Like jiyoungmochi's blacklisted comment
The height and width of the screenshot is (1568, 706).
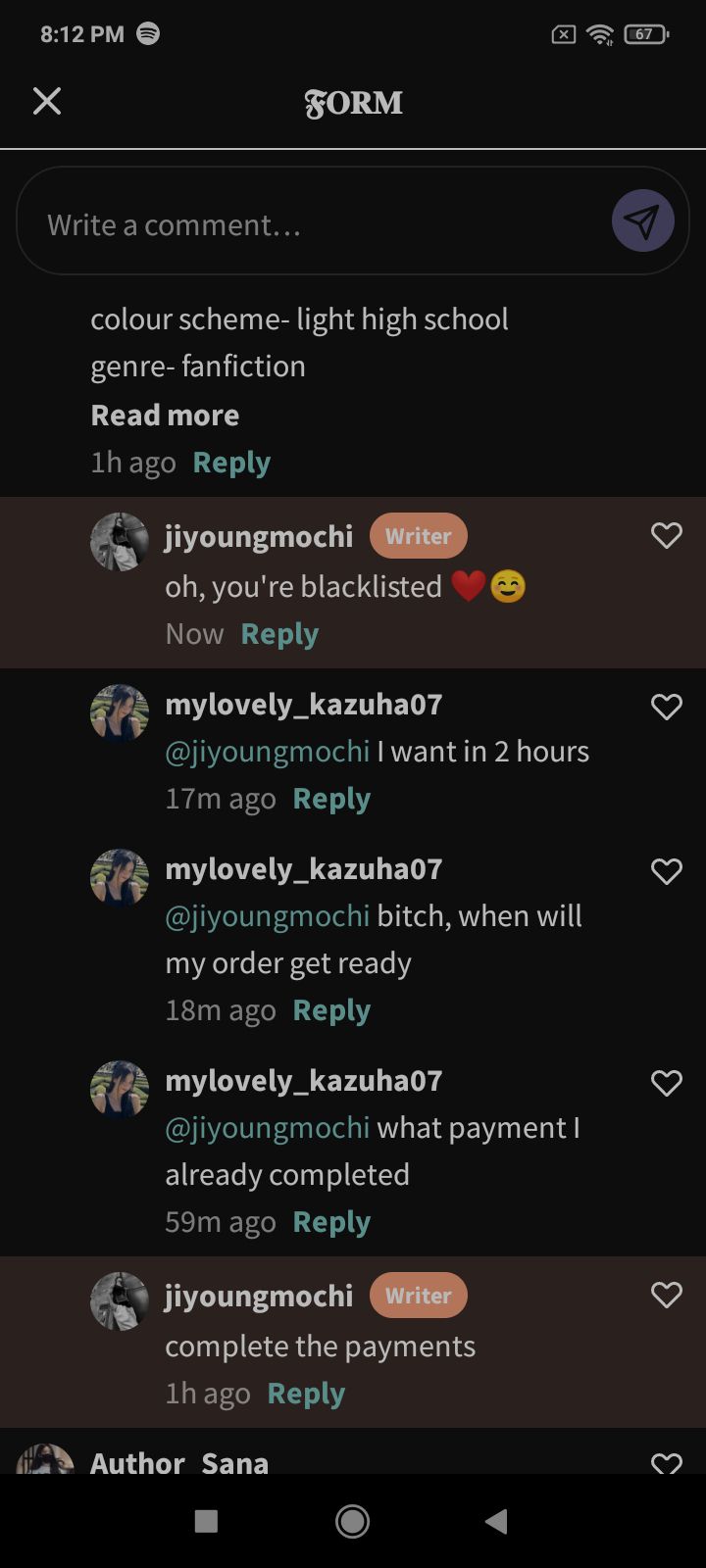666,535
